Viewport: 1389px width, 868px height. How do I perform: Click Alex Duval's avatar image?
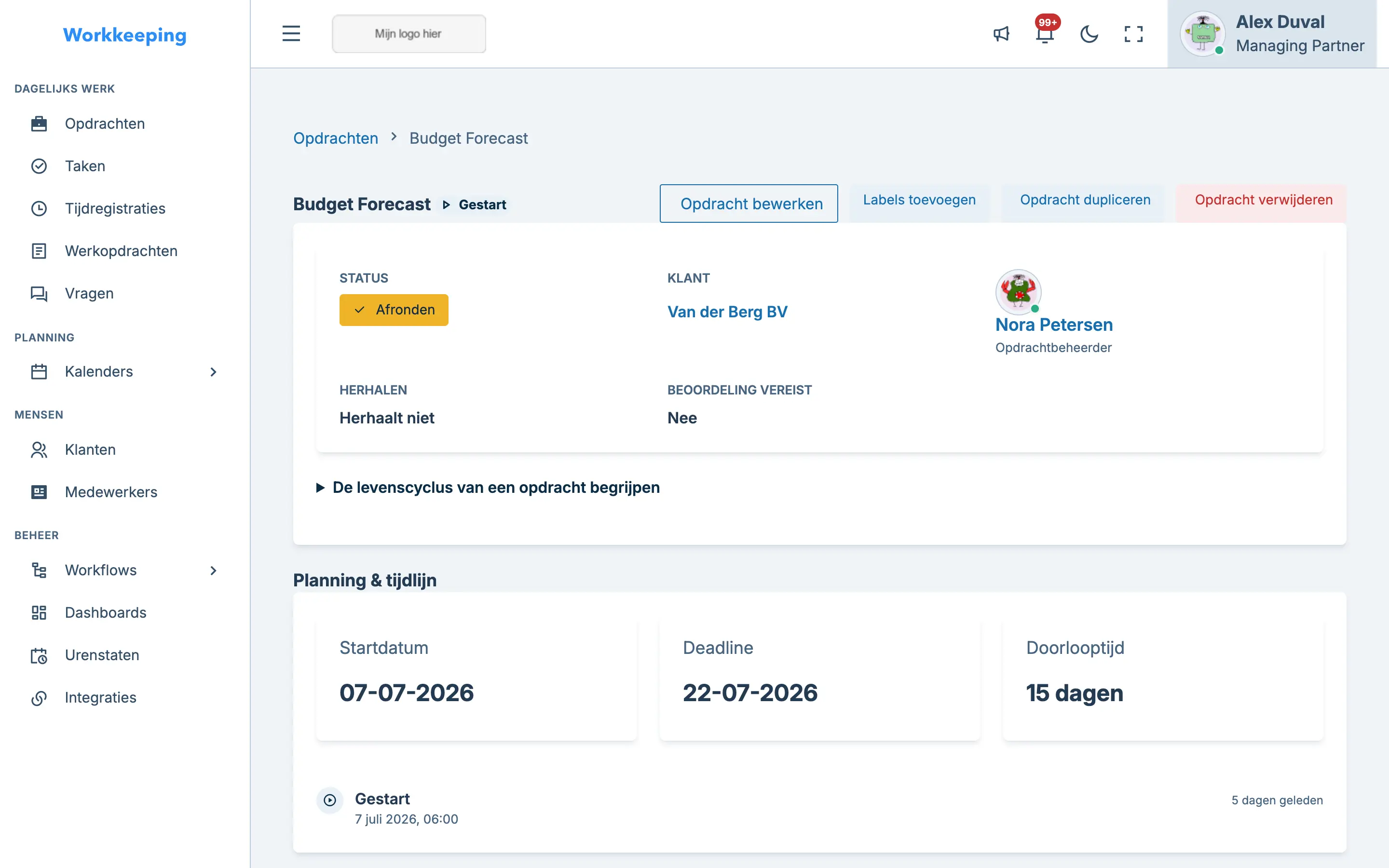[1202, 33]
